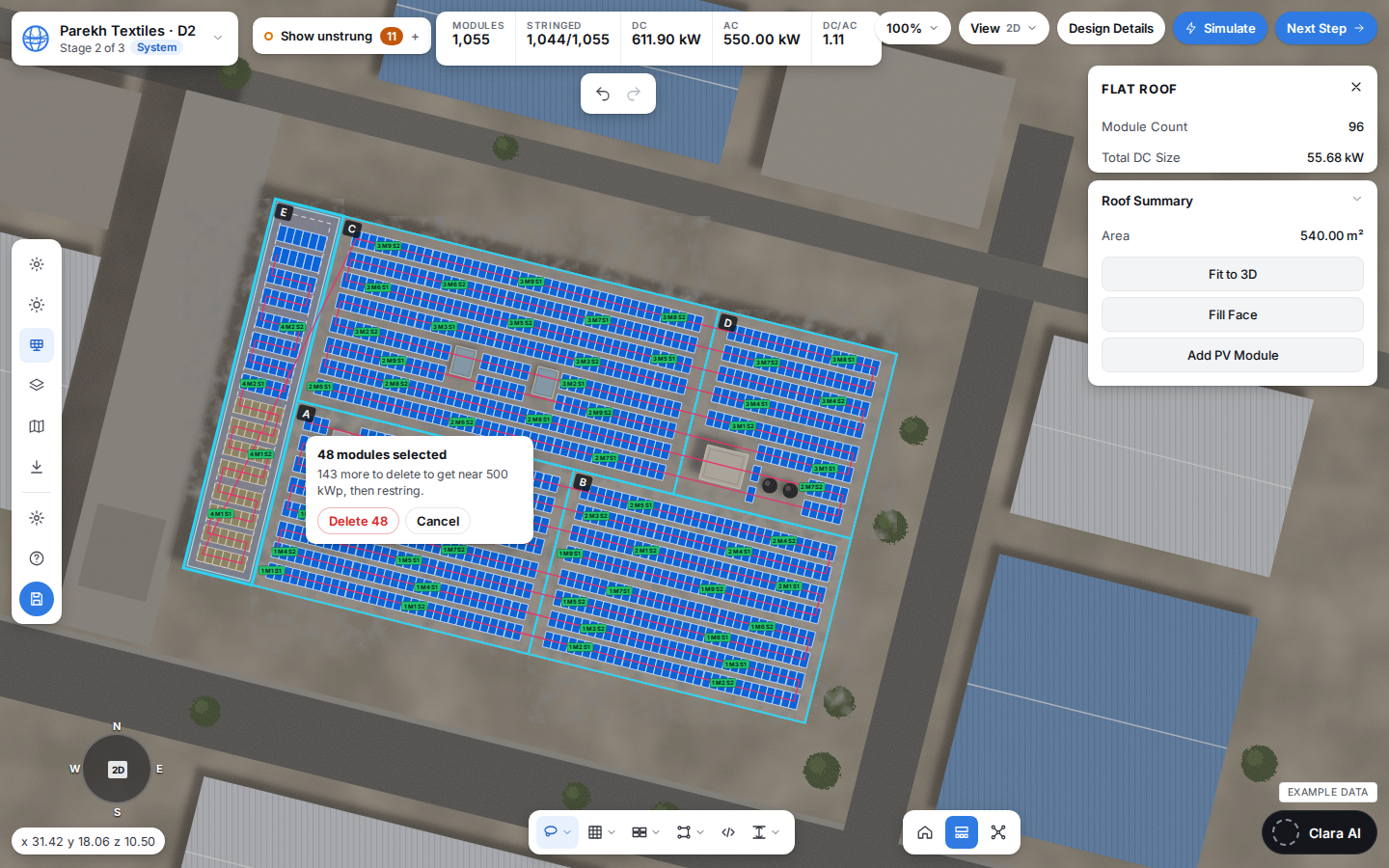Go to the home view icon

click(x=925, y=832)
